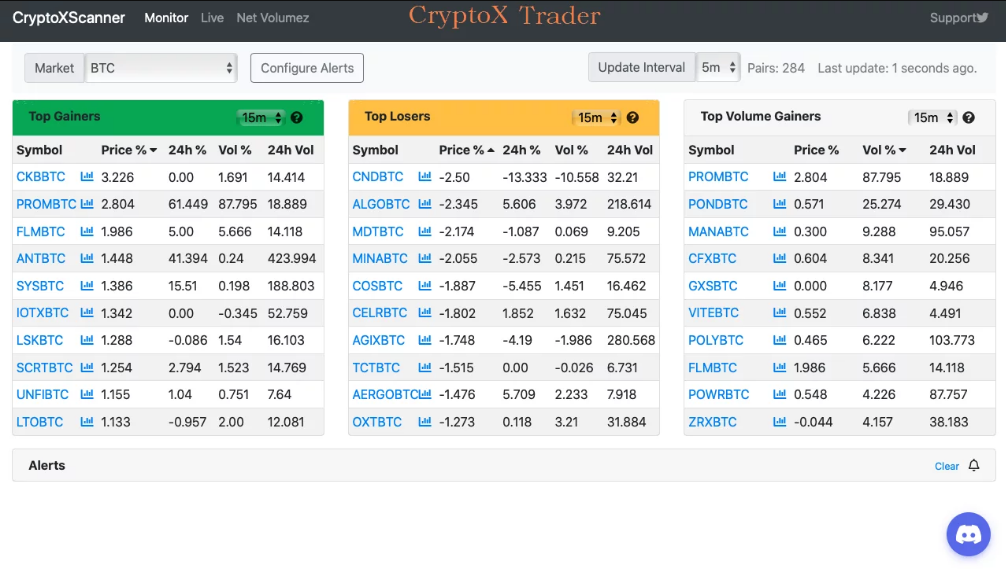Open the Market BTC dropdown

coord(161,68)
